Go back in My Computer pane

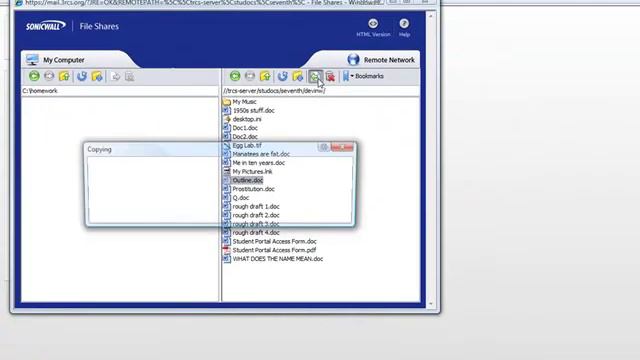tap(34, 76)
